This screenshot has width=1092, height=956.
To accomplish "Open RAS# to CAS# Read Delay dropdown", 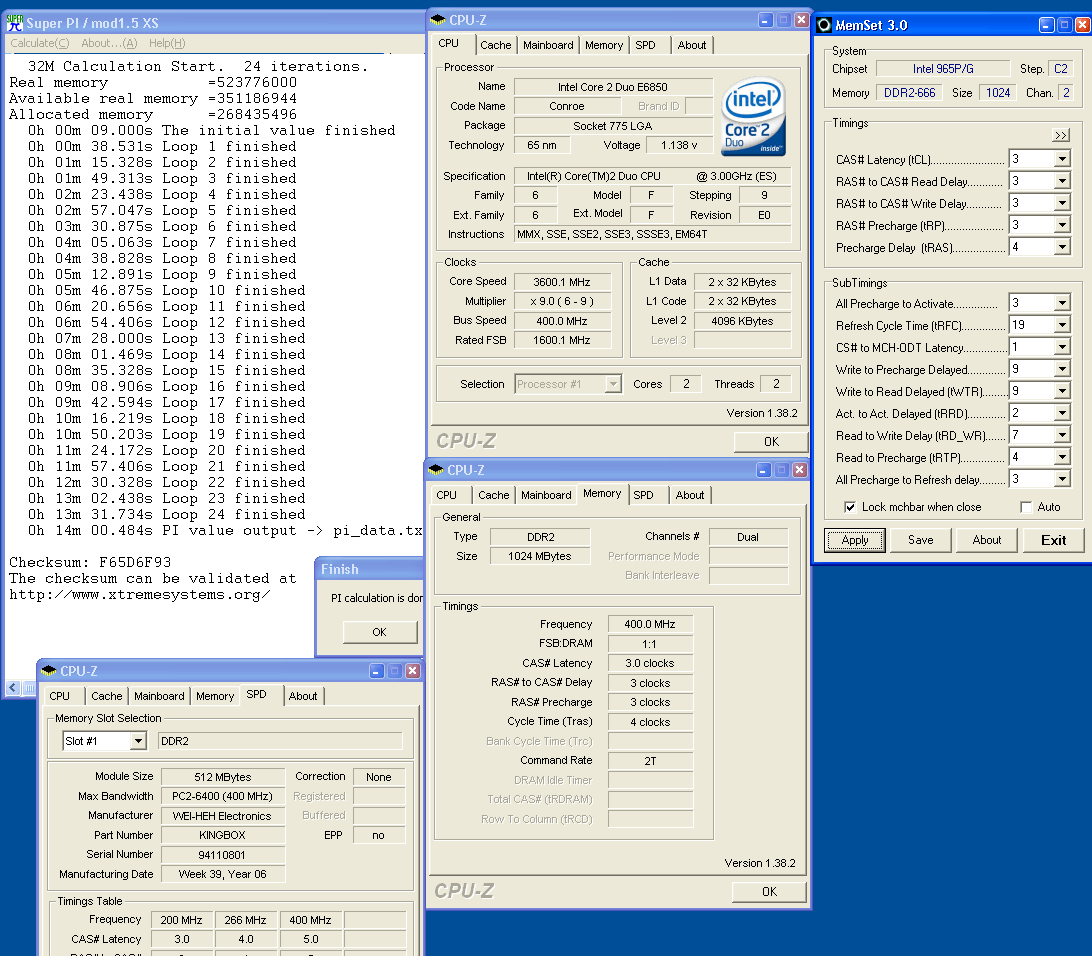I will 1062,181.
